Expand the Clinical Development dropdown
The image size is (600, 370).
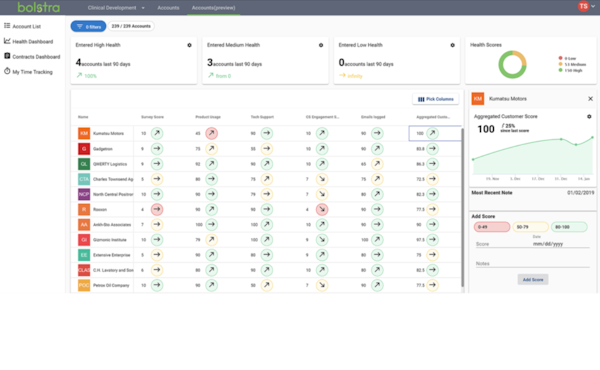tap(116, 8)
